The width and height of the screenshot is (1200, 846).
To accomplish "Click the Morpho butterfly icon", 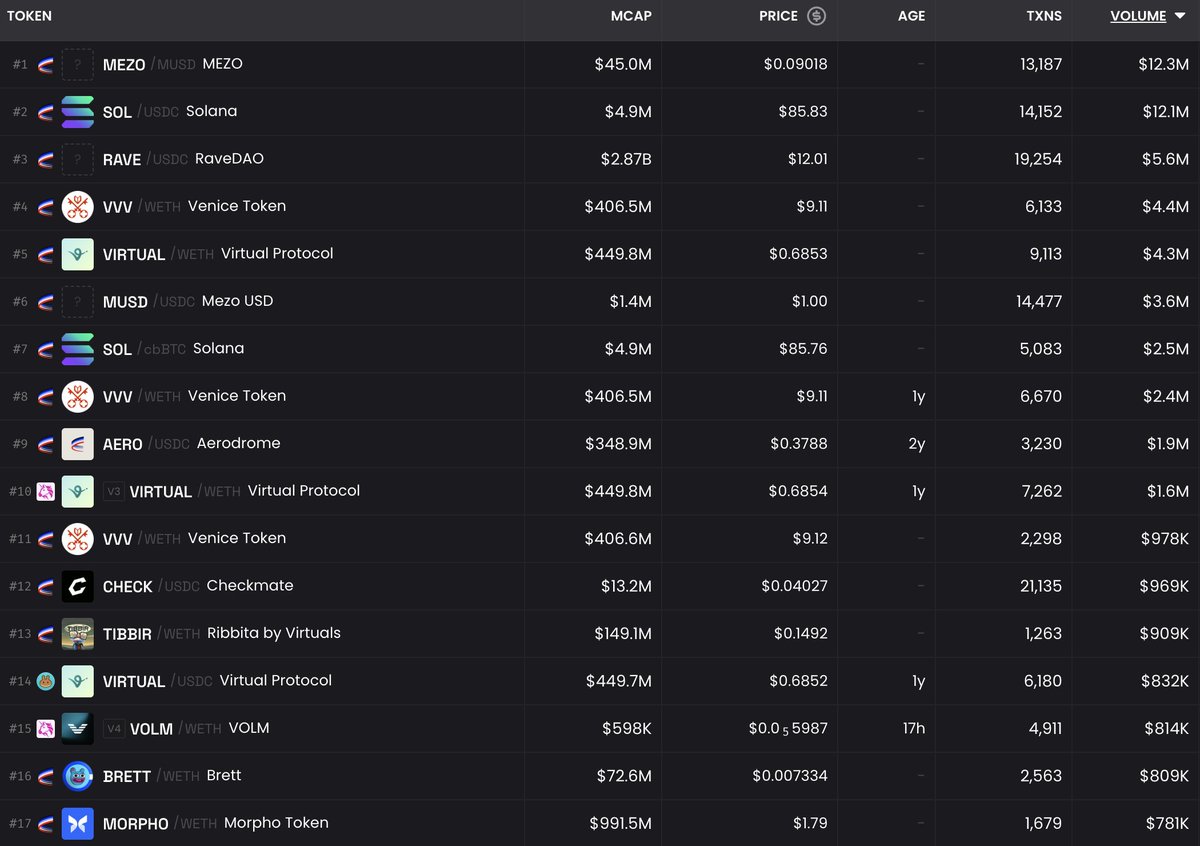I will [77, 824].
